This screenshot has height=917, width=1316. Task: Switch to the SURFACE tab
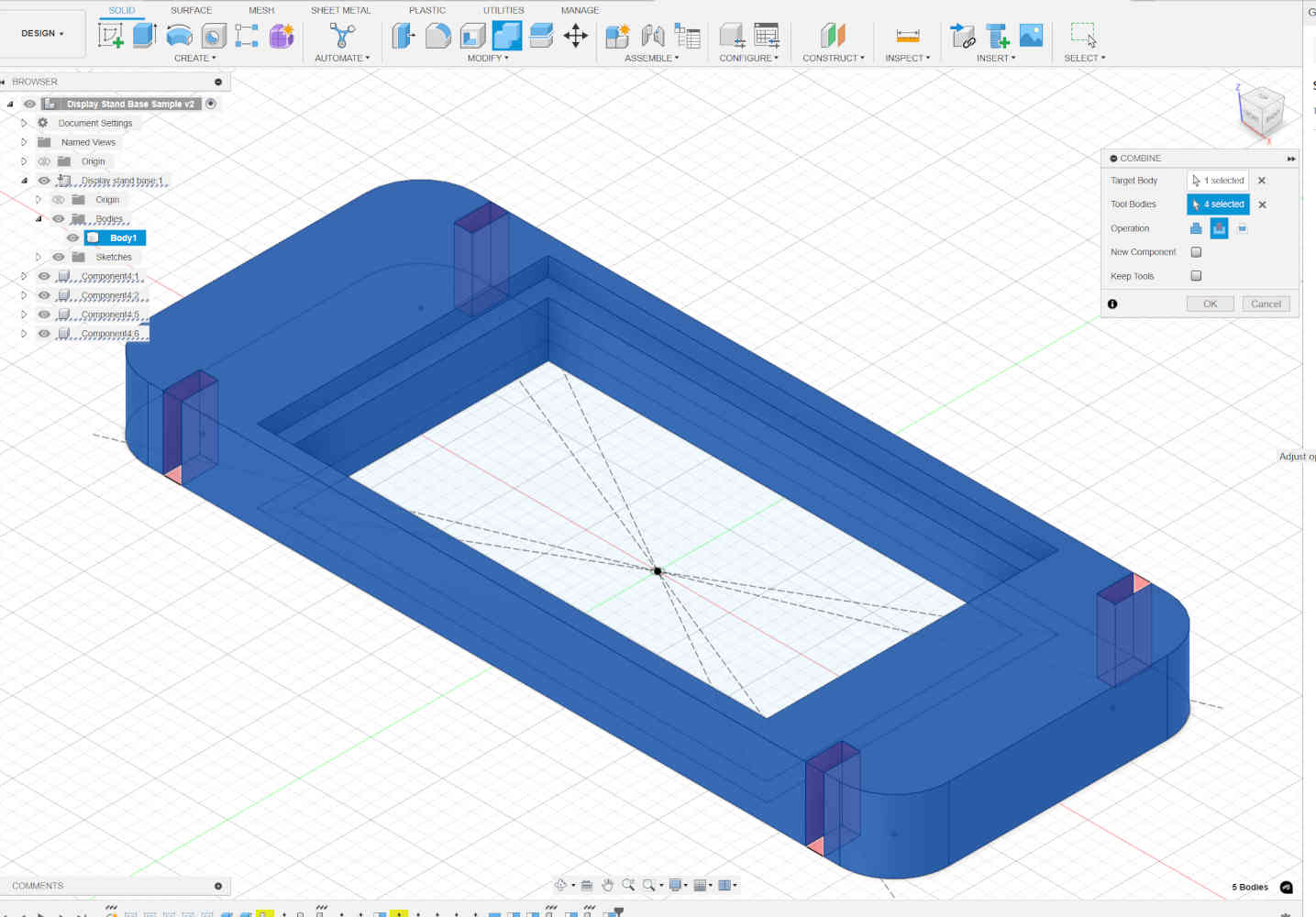(191, 10)
